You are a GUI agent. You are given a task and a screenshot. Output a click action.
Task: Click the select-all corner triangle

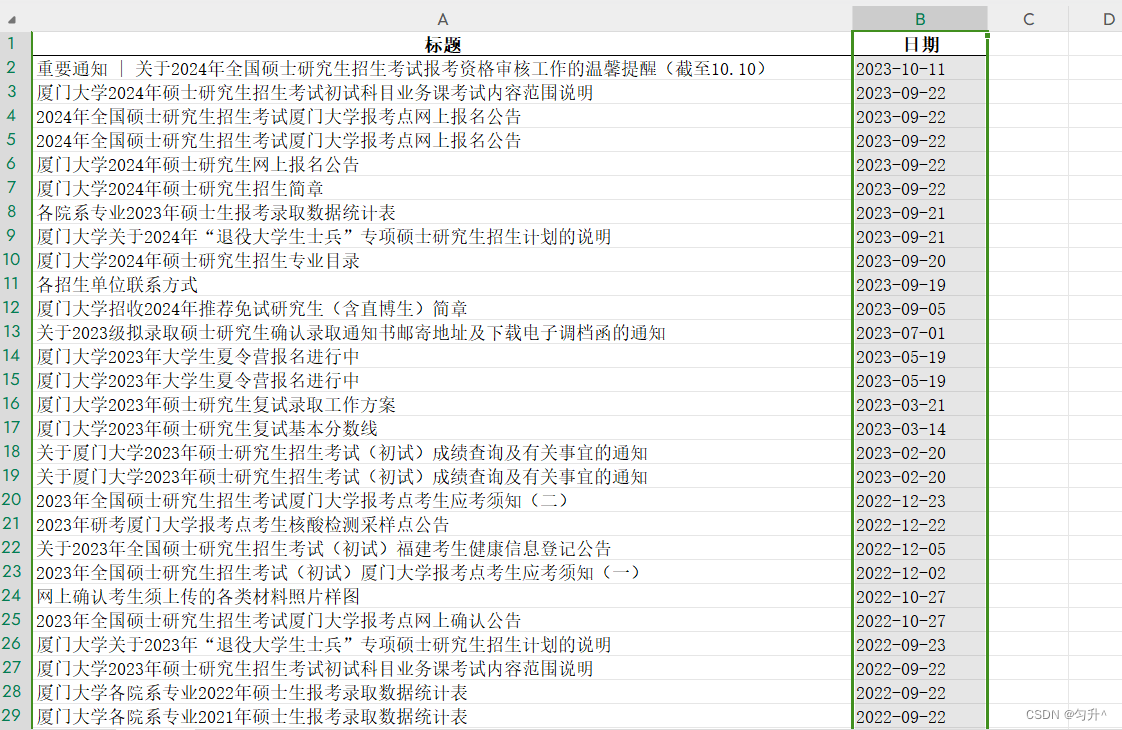[x=12, y=20]
